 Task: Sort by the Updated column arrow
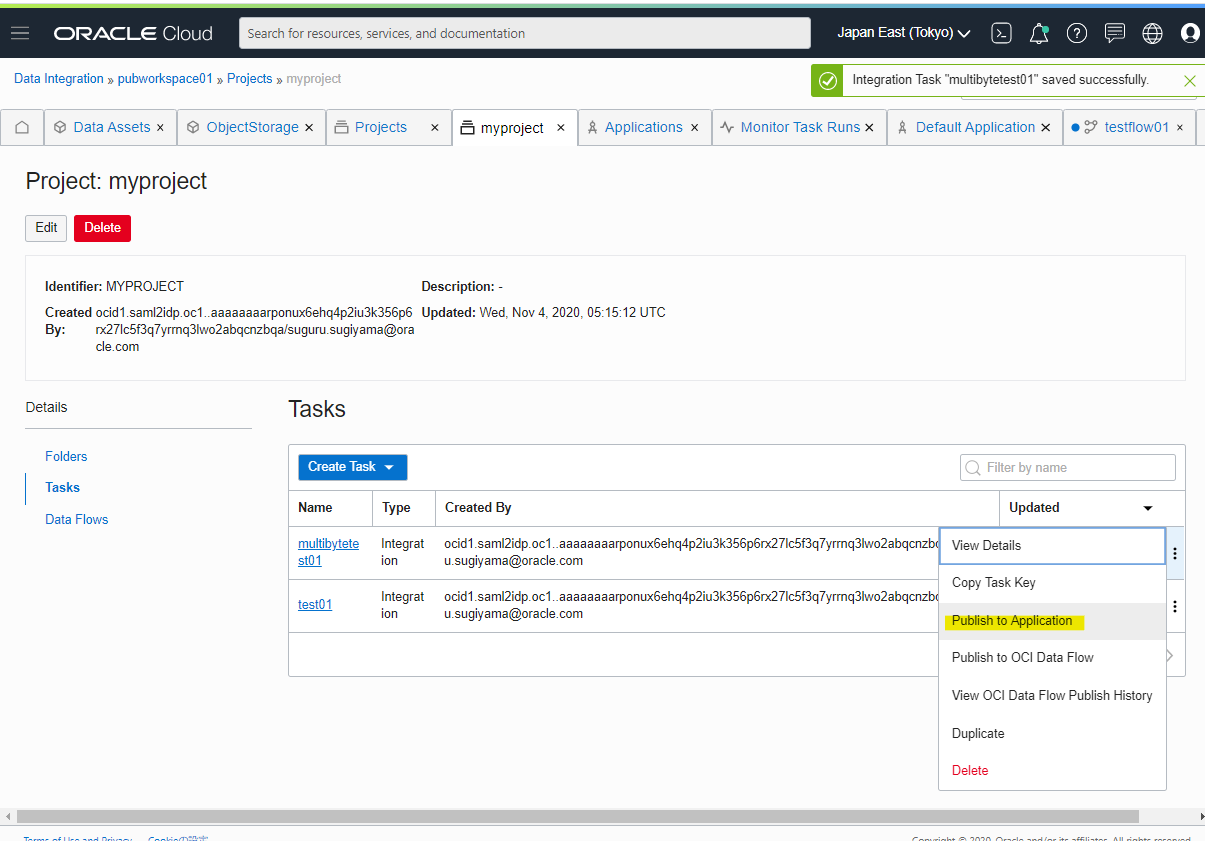[x=1148, y=508]
